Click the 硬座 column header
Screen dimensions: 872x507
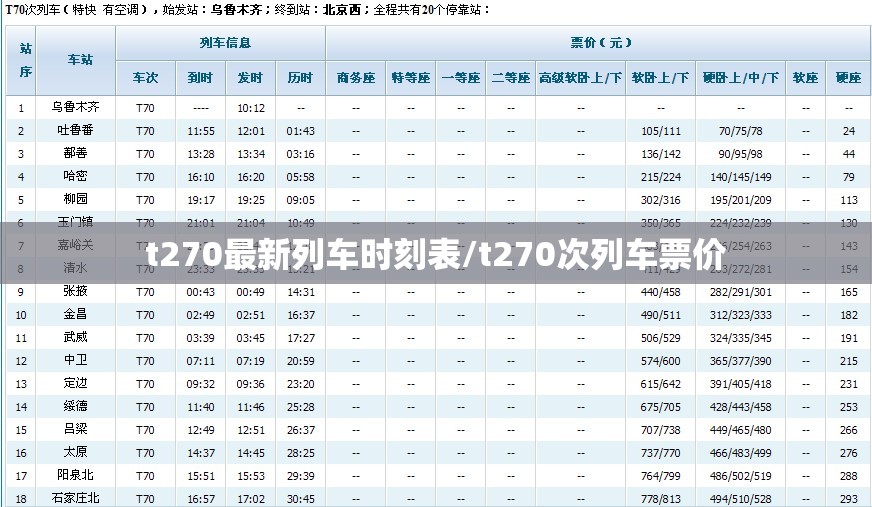(849, 78)
